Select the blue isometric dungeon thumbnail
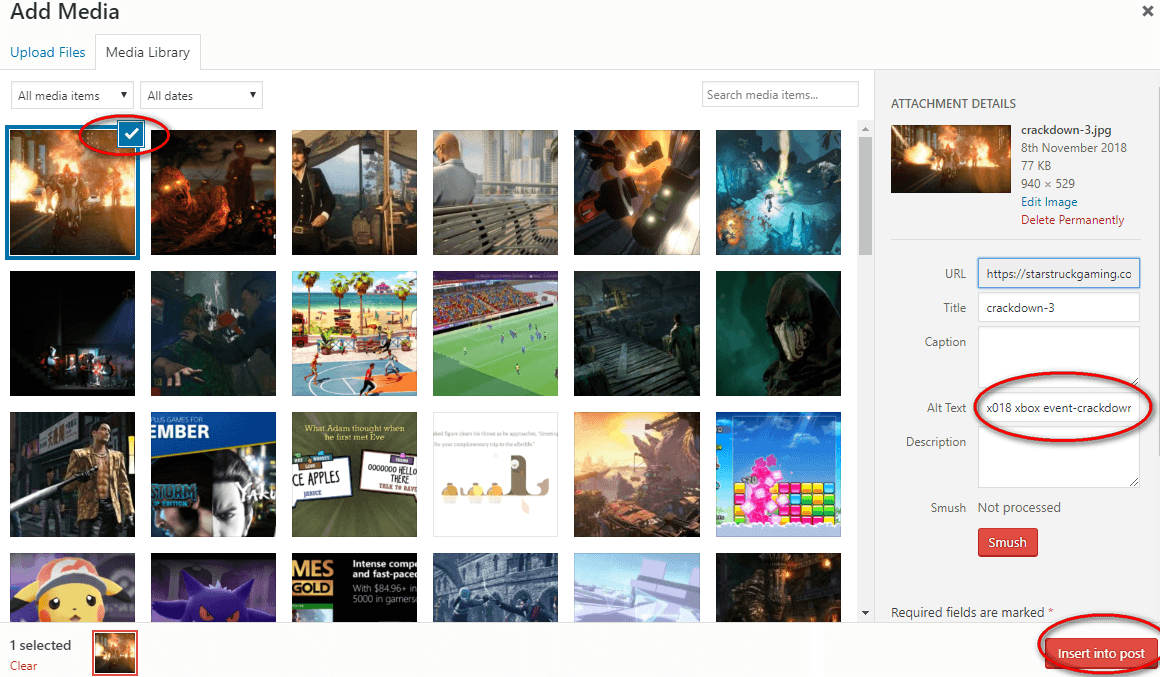 pos(778,192)
